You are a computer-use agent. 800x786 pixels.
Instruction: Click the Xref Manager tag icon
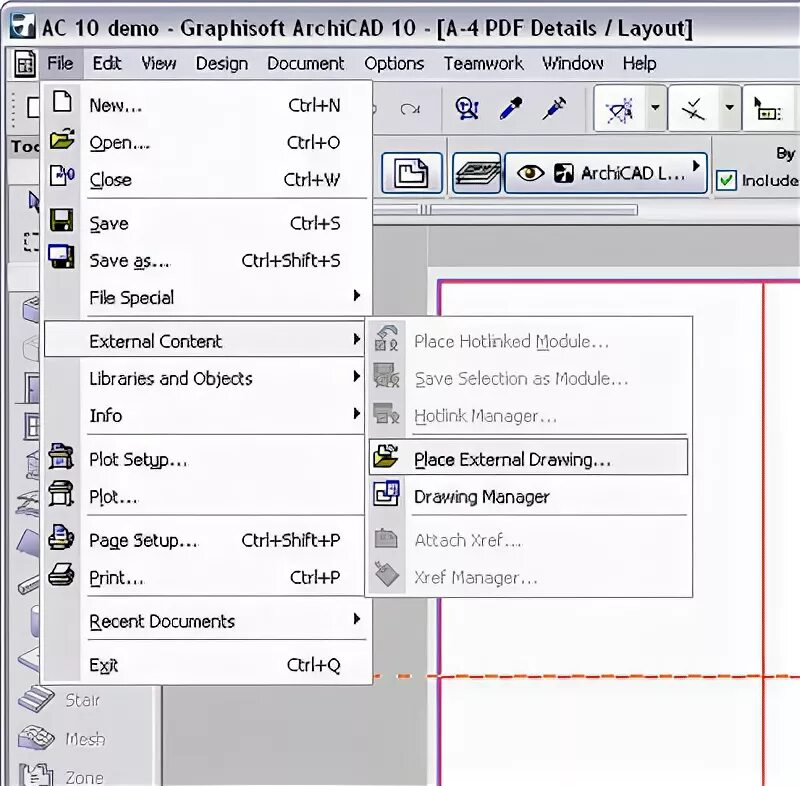[386, 574]
